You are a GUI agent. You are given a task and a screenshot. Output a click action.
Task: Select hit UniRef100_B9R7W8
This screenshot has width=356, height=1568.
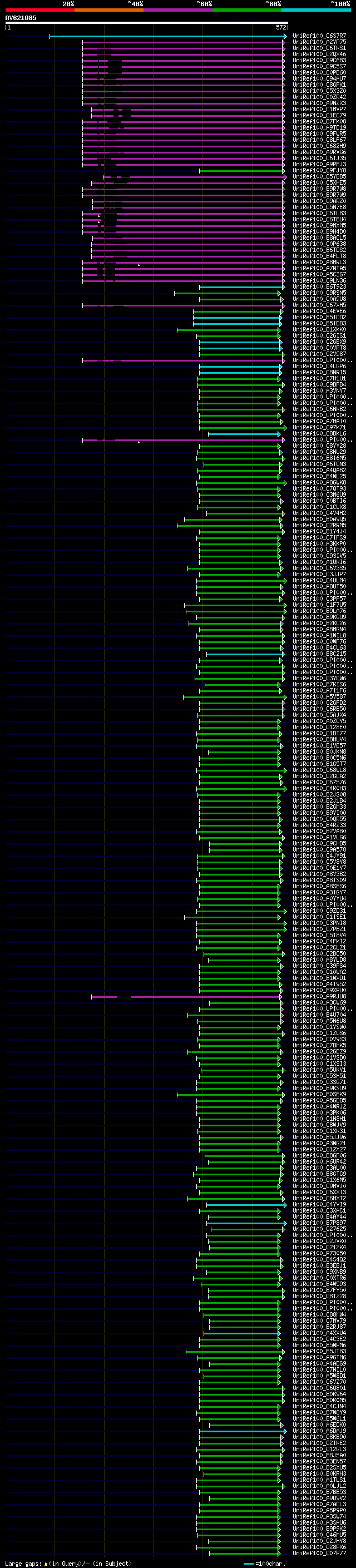click(319, 189)
